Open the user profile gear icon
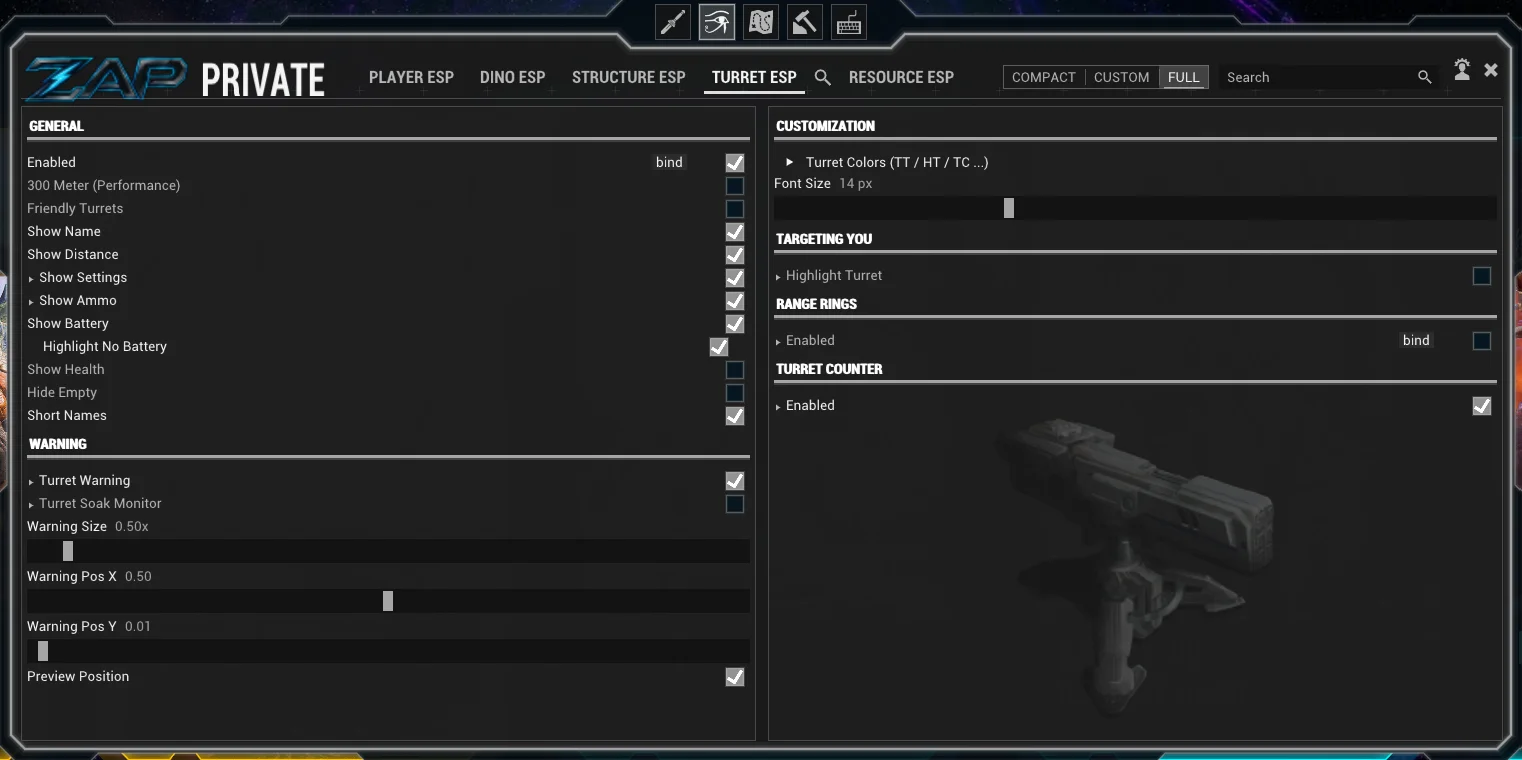Screen dimensions: 1522x760 [x=1462, y=69]
